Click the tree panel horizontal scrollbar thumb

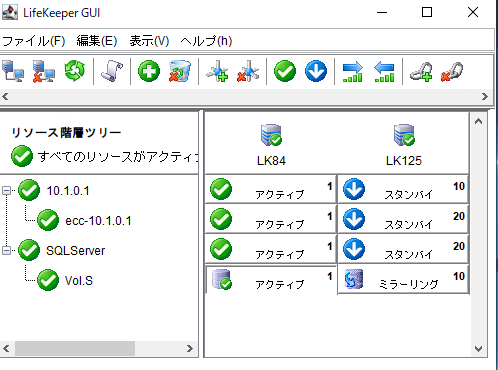point(75,349)
